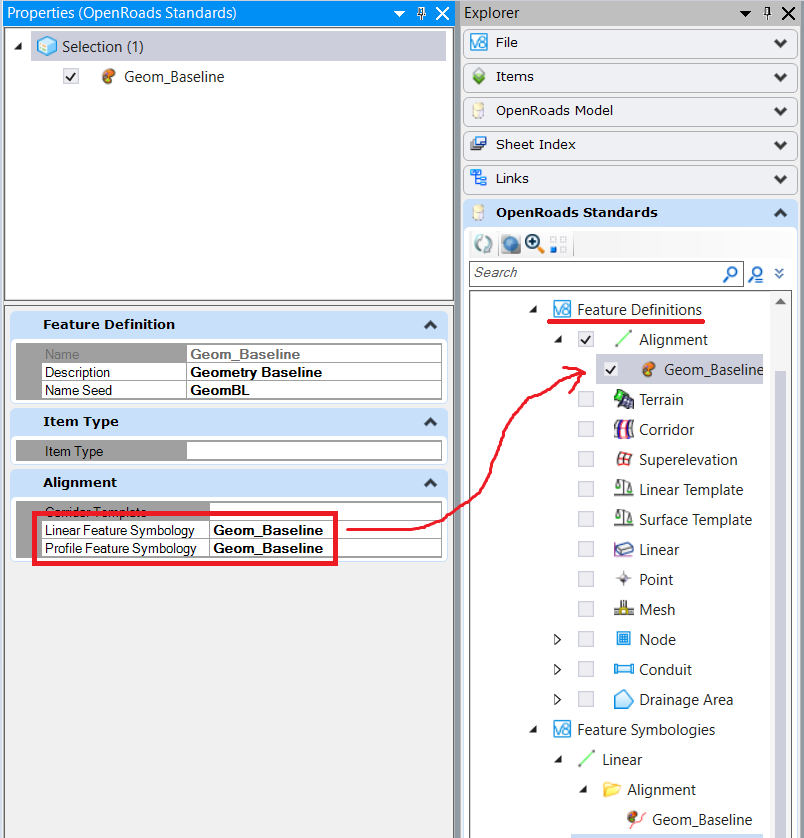Click the Feature Symbologies V8 icon
This screenshot has height=838, width=804.
tap(562, 729)
